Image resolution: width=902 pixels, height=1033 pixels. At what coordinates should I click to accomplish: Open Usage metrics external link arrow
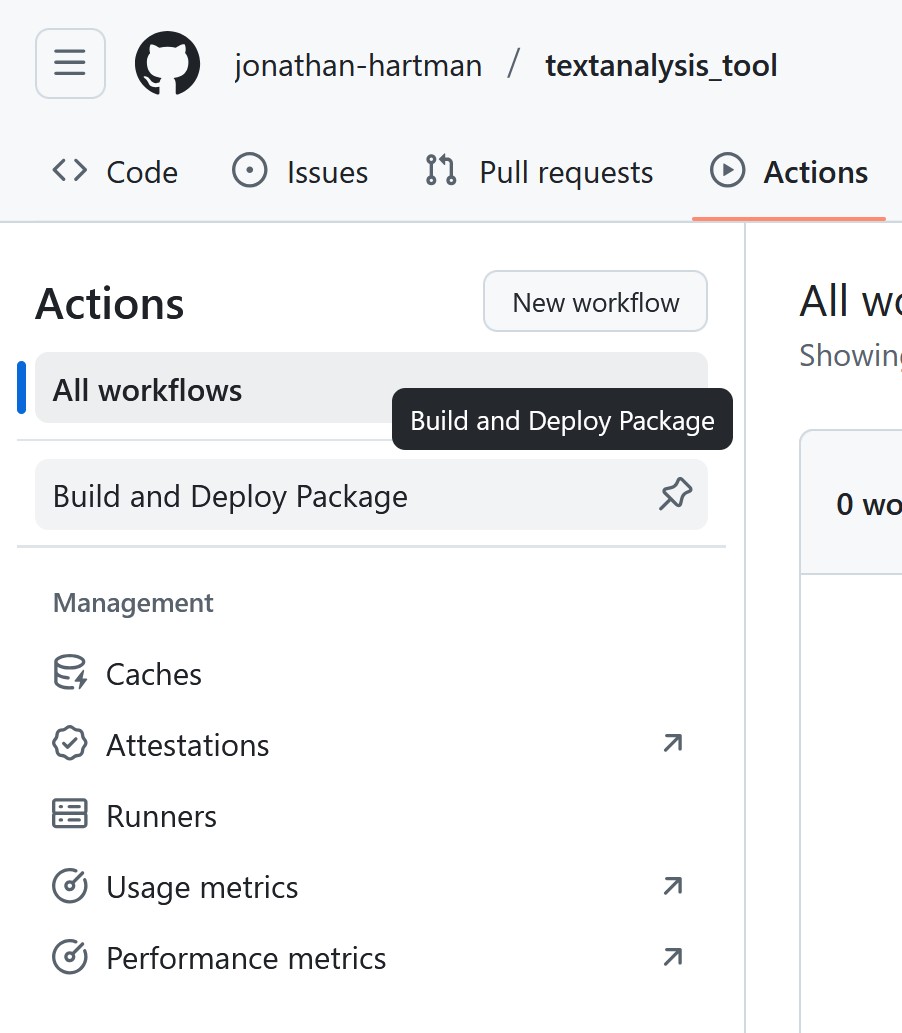point(673,886)
